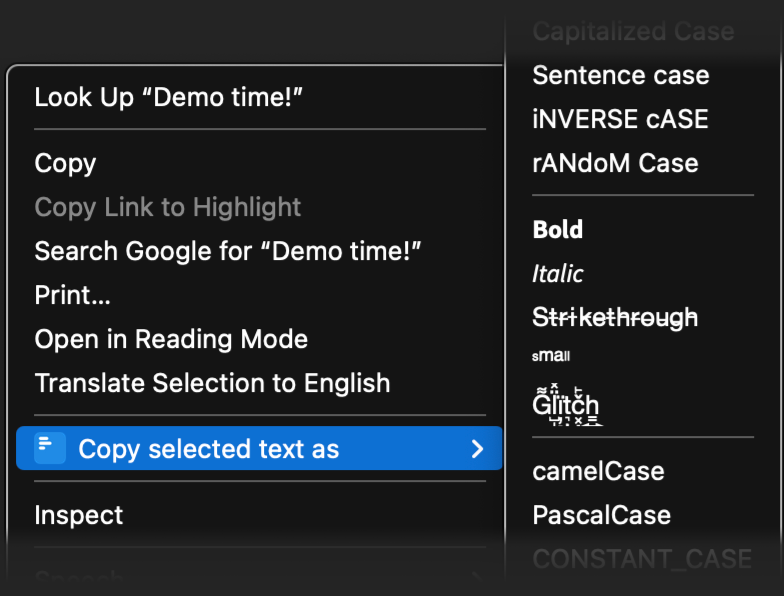Click Inspect in the context menu
784x596 pixels.
click(x=79, y=515)
